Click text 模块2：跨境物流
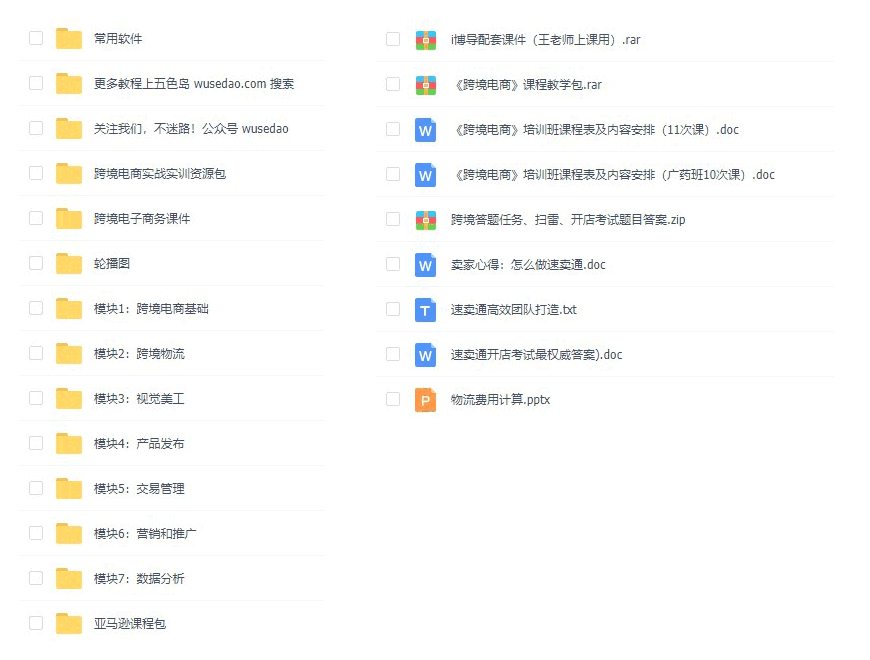870x660 pixels. pyautogui.click(x=139, y=353)
